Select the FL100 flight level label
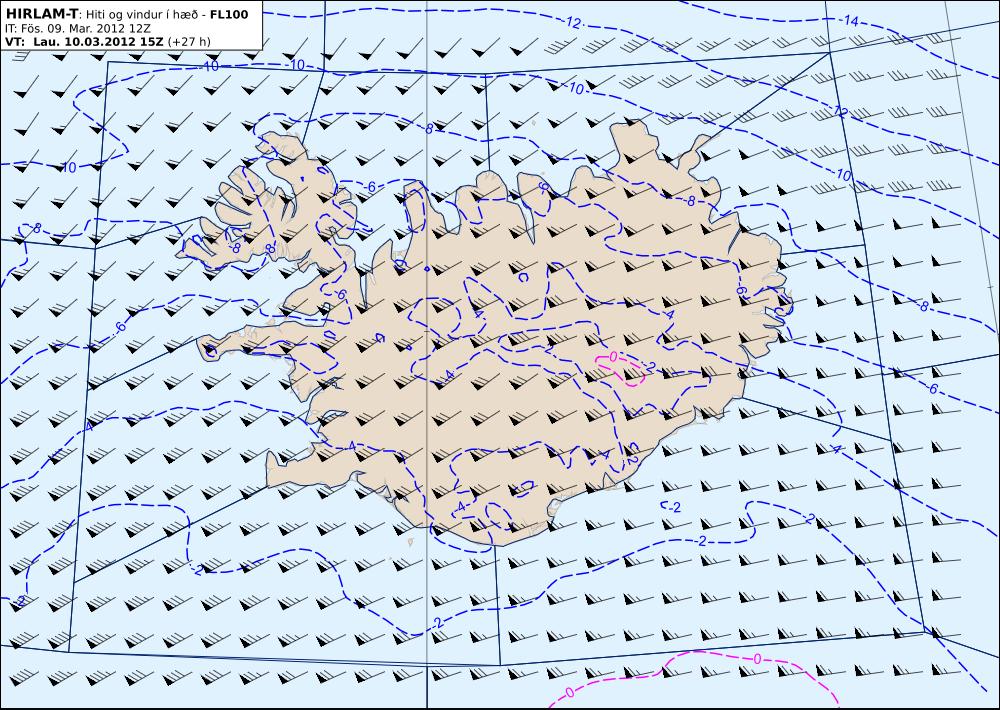1000x710 pixels. coord(228,14)
